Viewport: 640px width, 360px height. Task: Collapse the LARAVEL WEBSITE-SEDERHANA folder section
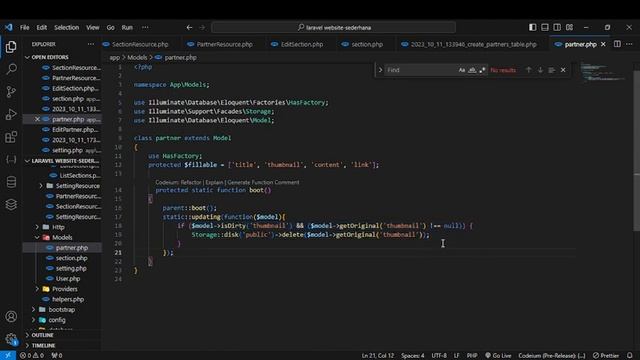[x=27, y=161]
